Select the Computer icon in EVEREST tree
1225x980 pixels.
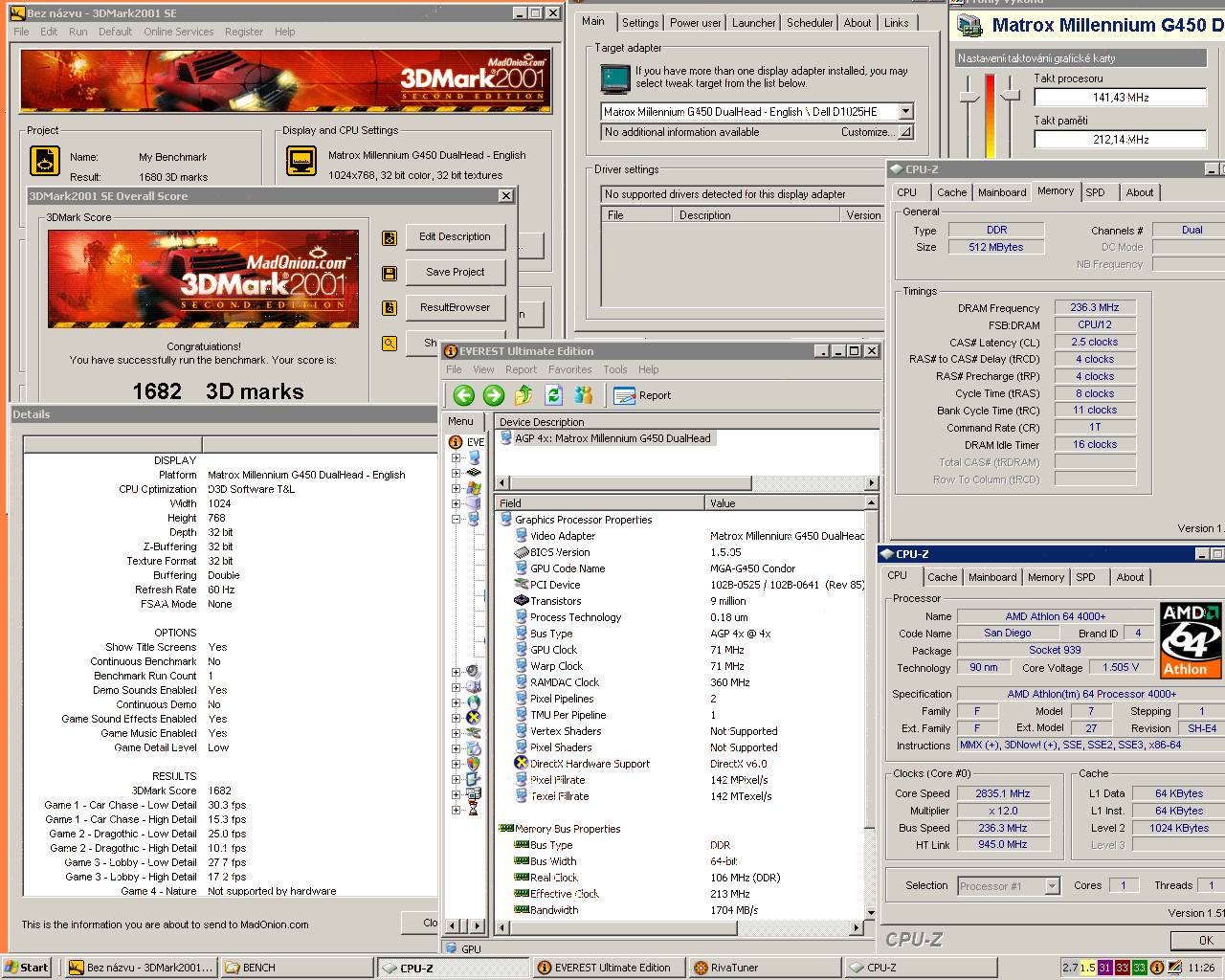point(473,457)
